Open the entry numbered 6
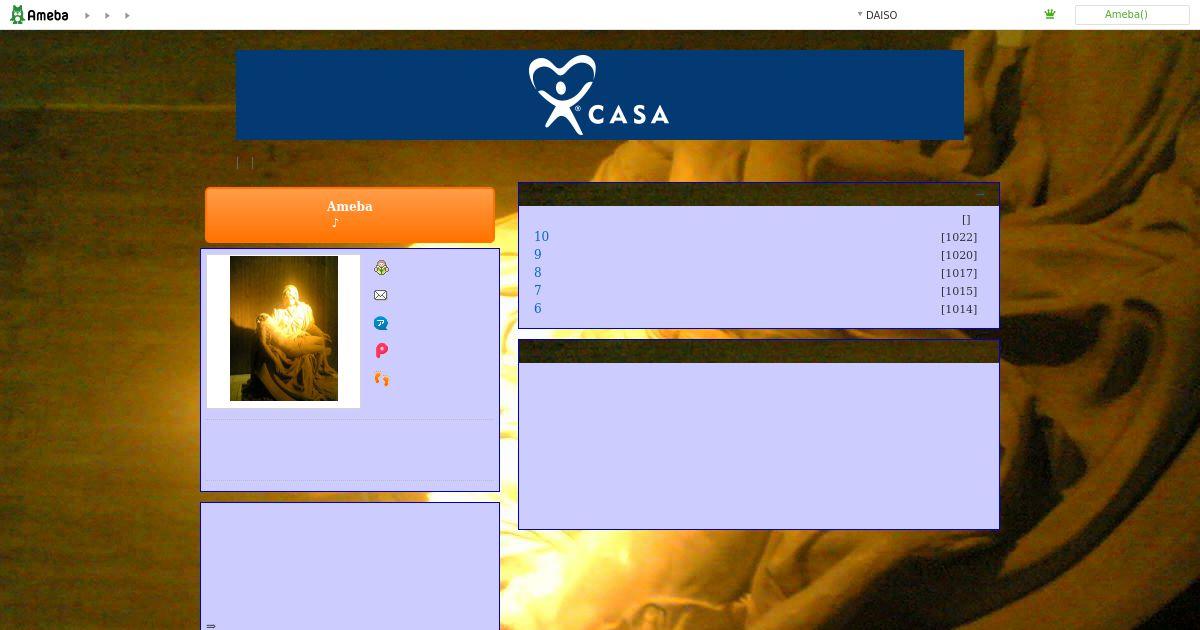 [x=537, y=309]
